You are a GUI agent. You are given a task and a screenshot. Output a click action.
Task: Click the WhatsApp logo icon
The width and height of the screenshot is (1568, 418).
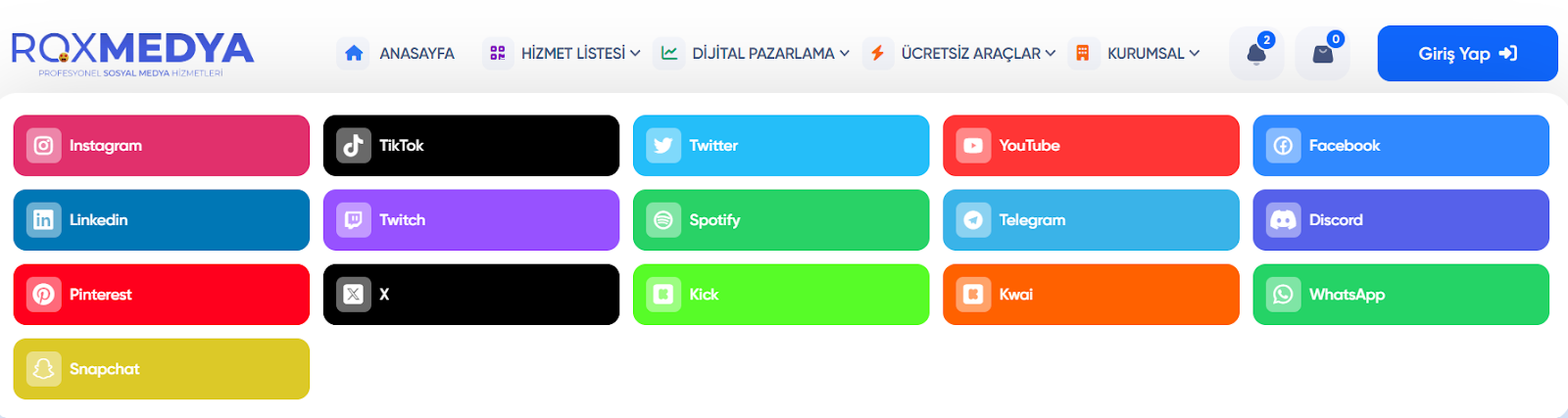pyautogui.click(x=1283, y=295)
